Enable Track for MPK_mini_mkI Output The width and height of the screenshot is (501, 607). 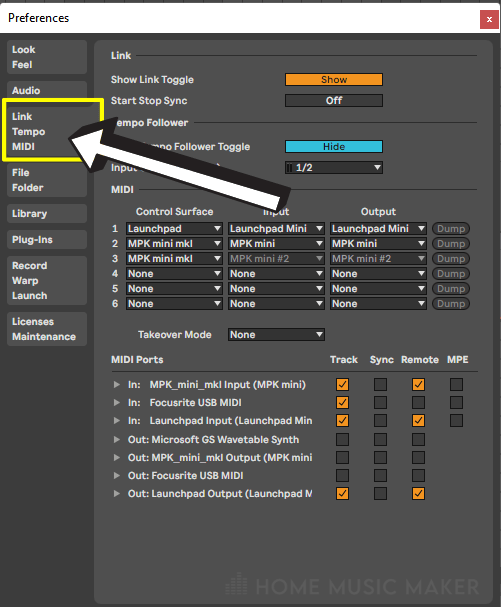pyautogui.click(x=342, y=458)
